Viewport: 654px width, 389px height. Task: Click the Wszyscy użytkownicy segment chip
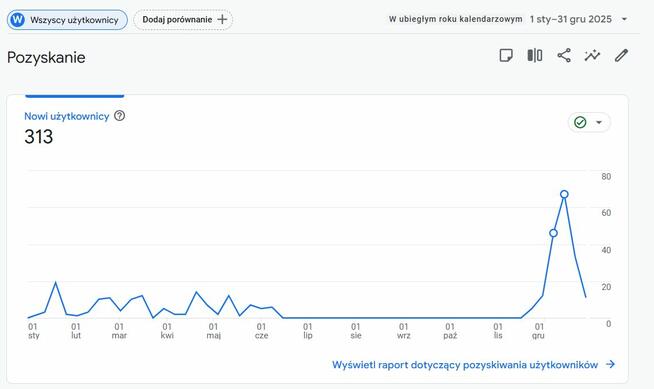67,20
